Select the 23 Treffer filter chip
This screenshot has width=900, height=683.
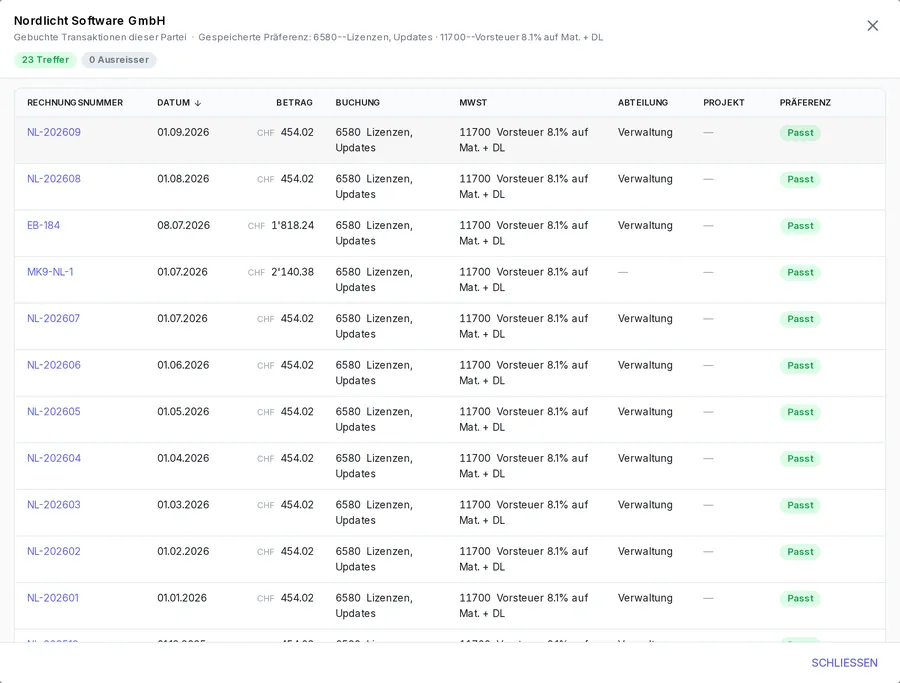[45, 60]
